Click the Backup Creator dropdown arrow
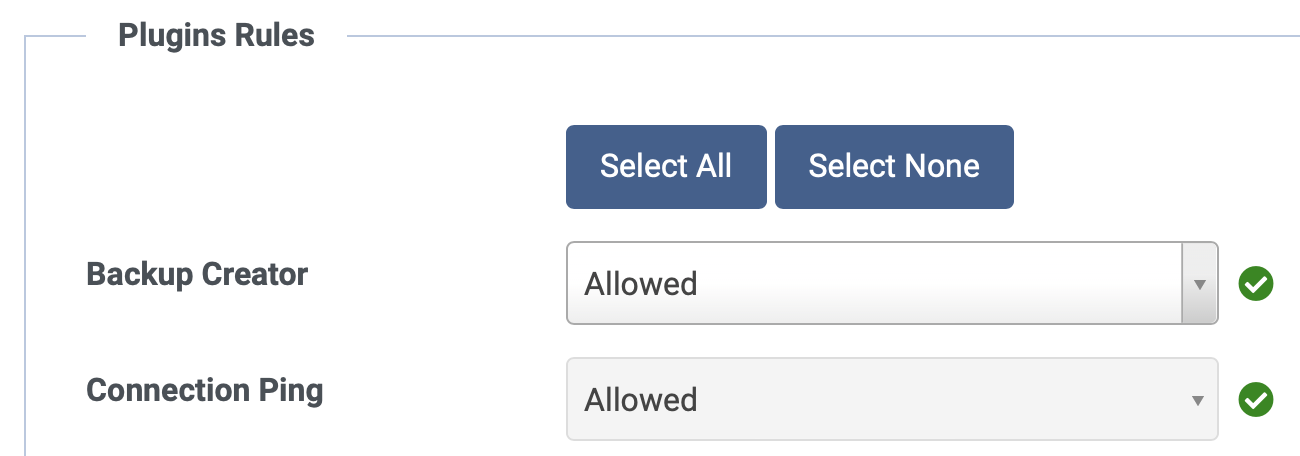The height and width of the screenshot is (456, 1300). coord(1199,283)
